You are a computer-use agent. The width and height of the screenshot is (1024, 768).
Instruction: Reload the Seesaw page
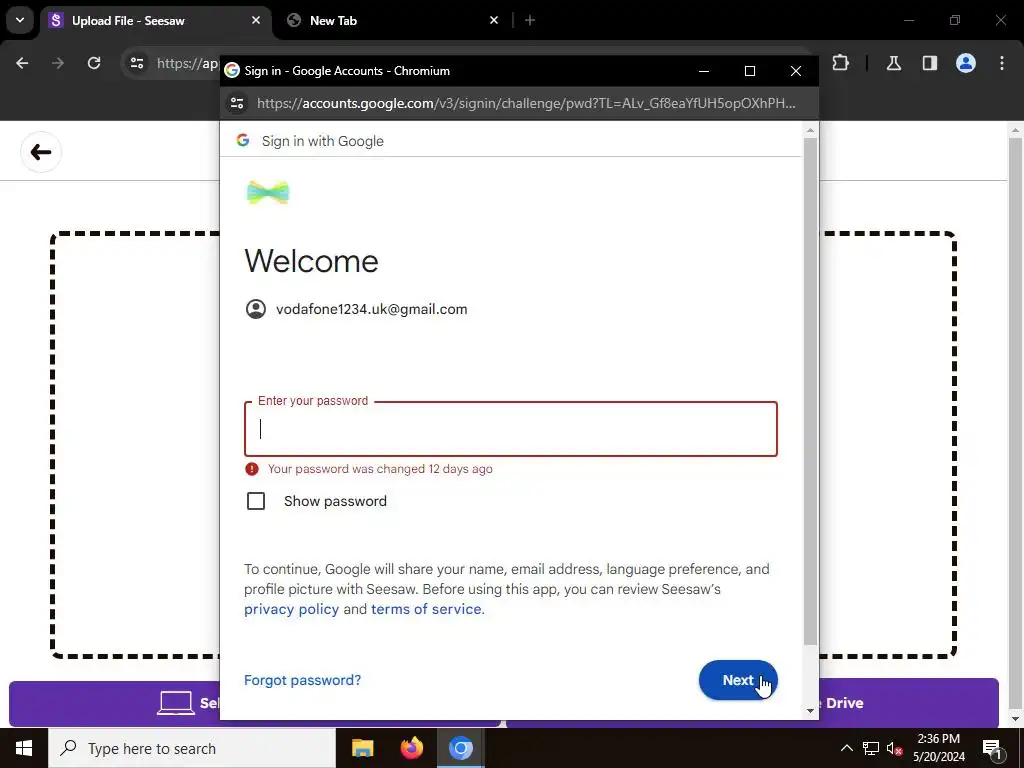(x=94, y=63)
